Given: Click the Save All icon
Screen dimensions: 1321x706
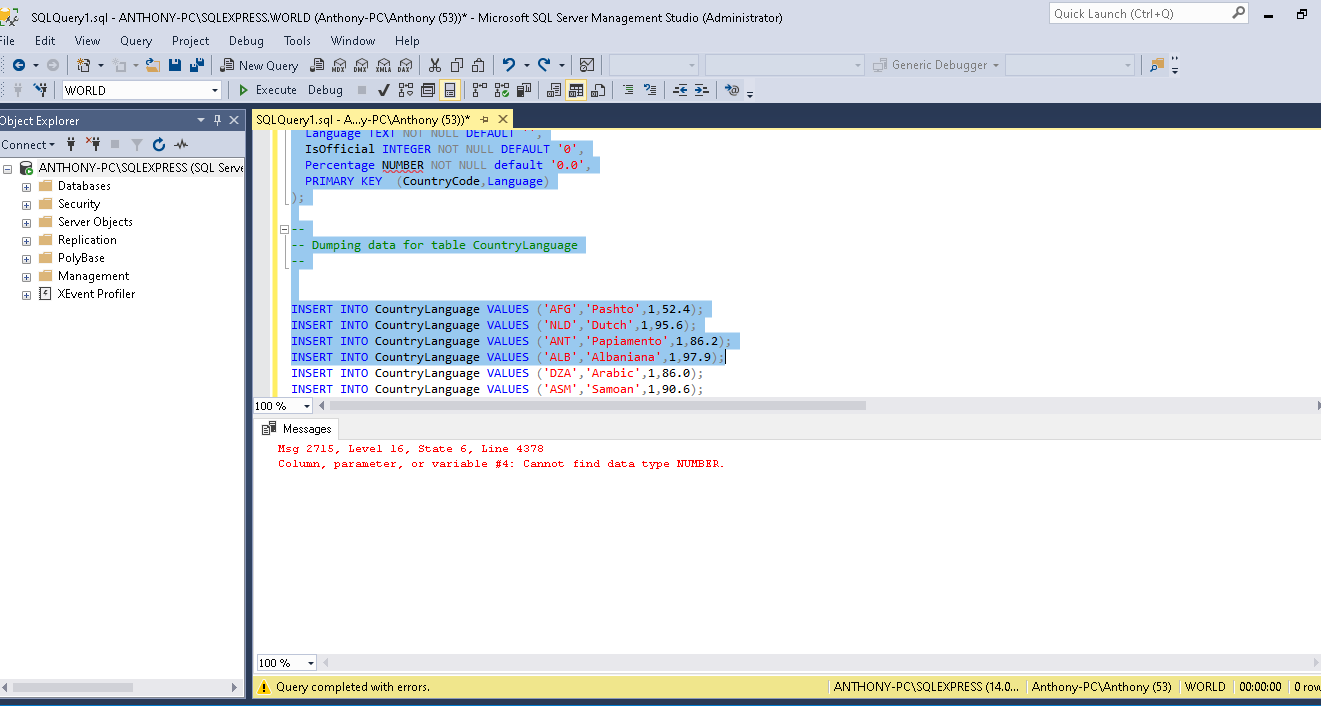Looking at the screenshot, I should click(197, 65).
